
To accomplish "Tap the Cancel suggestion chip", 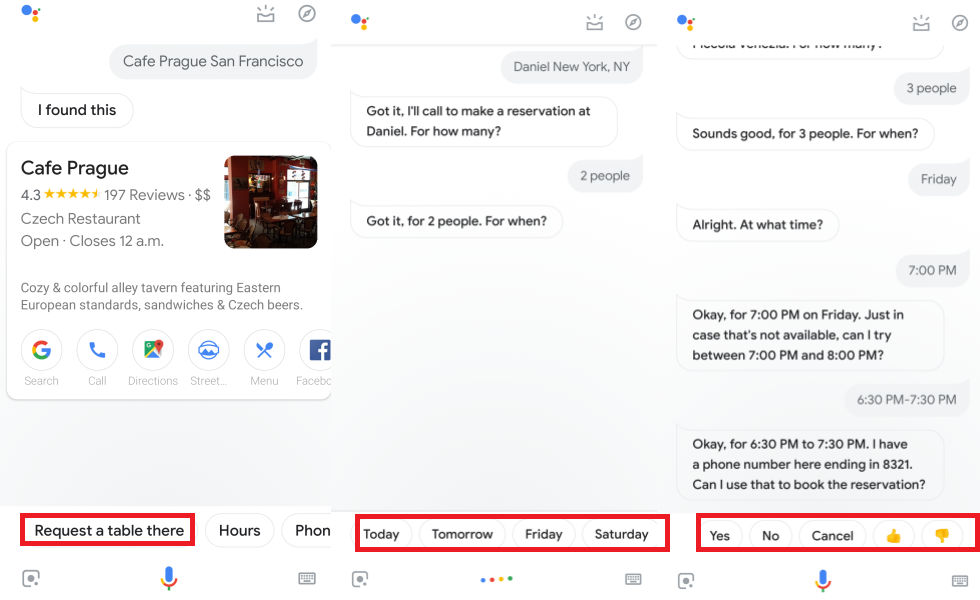I will (832, 536).
